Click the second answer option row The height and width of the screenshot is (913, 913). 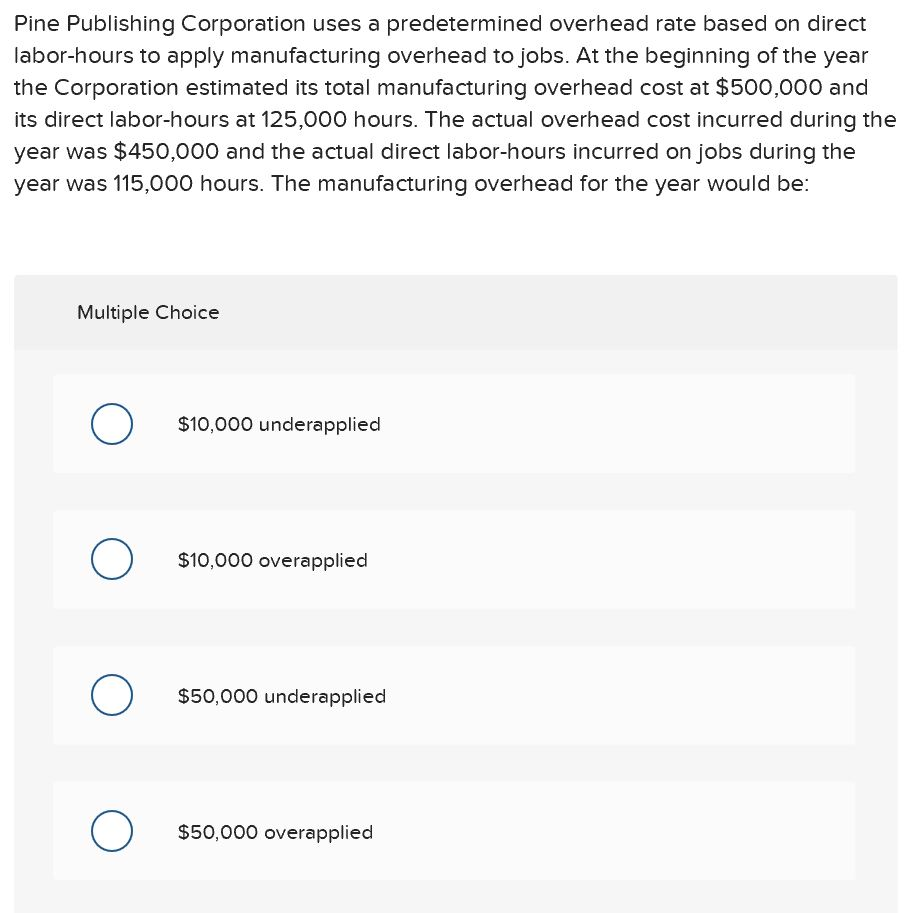pyautogui.click(x=454, y=559)
